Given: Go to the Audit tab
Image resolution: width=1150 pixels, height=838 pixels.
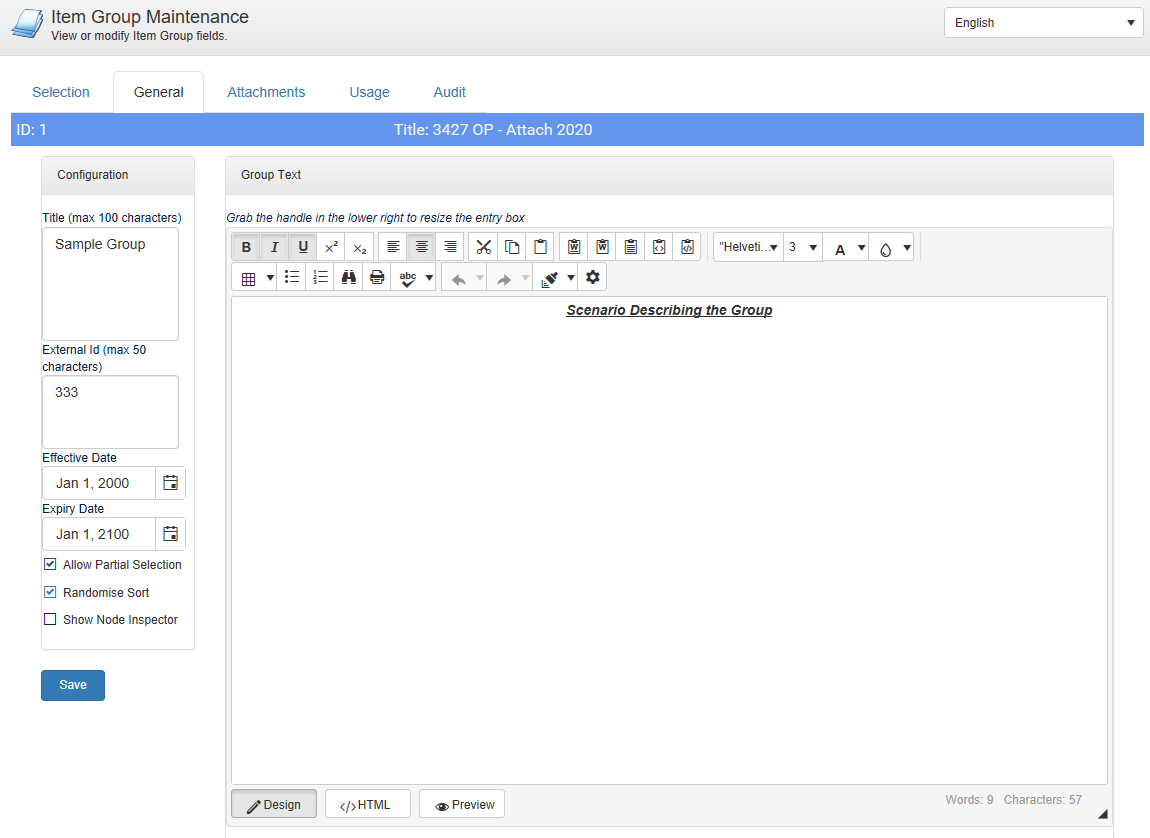Looking at the screenshot, I should tap(449, 92).
